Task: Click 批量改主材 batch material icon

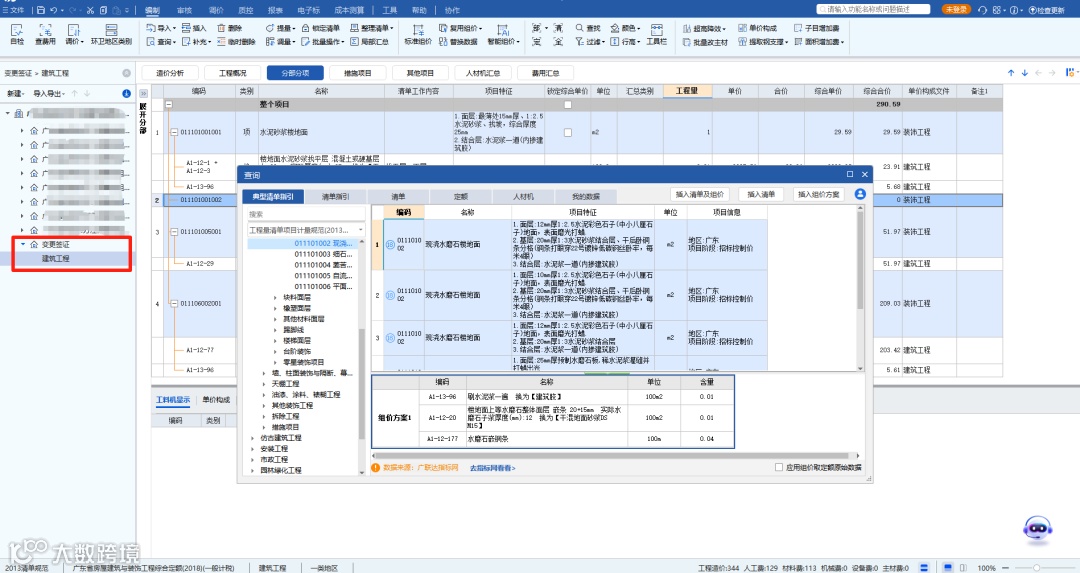Action: coord(705,42)
